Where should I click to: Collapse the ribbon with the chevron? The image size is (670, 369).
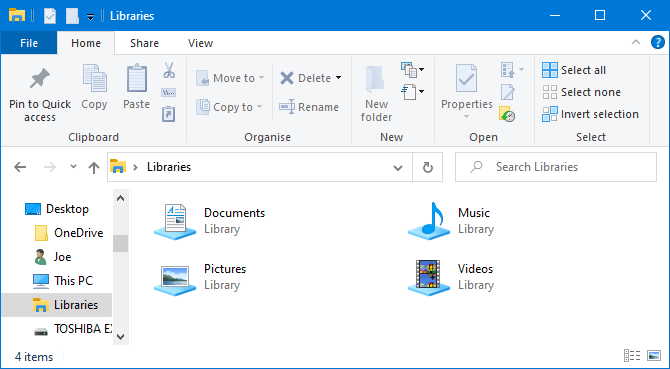[636, 42]
